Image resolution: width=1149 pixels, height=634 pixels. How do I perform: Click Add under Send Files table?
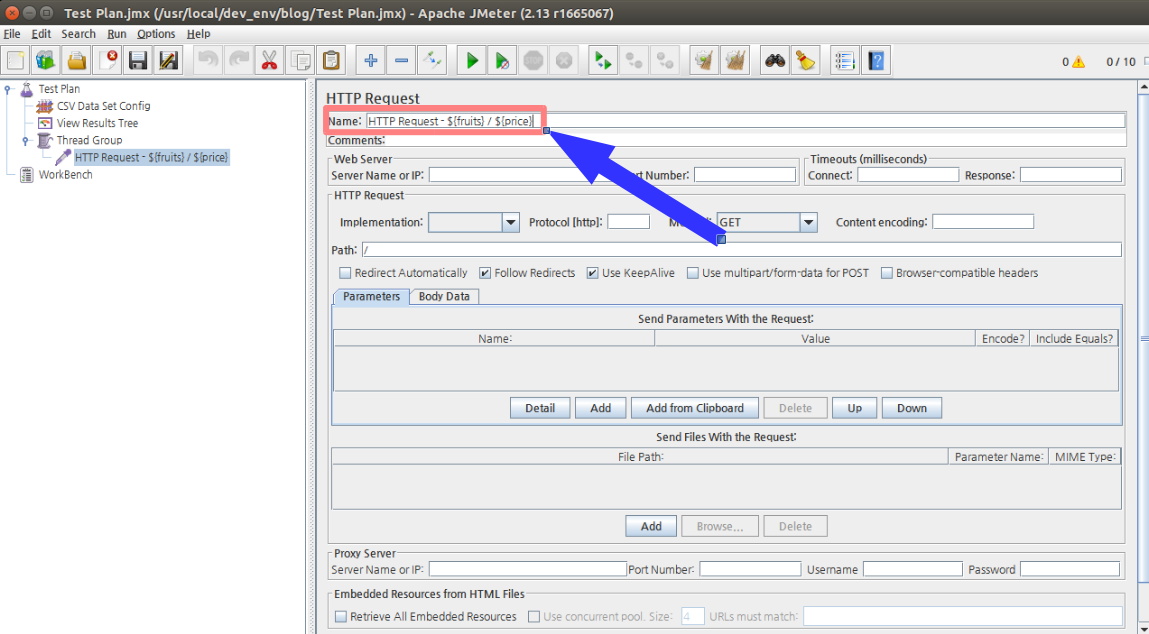pos(651,526)
